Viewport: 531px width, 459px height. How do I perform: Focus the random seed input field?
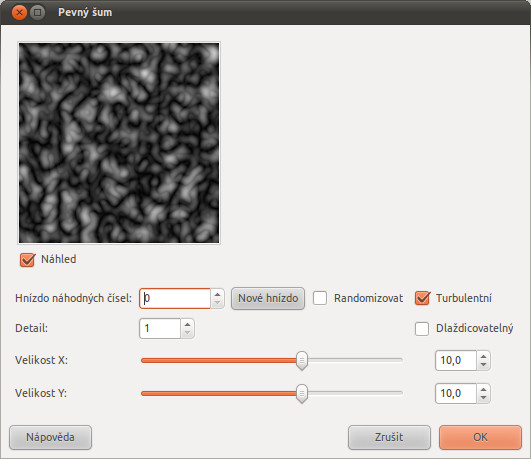(175, 298)
